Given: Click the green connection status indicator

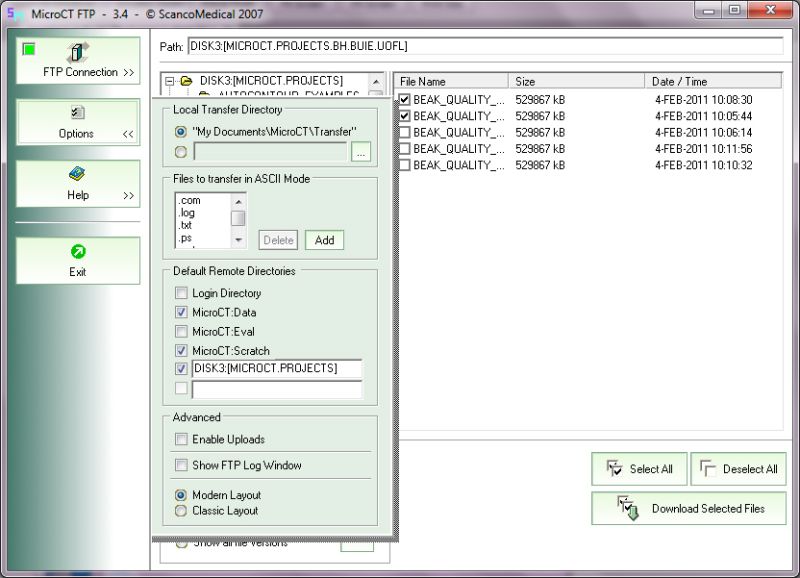Looking at the screenshot, I should point(29,49).
